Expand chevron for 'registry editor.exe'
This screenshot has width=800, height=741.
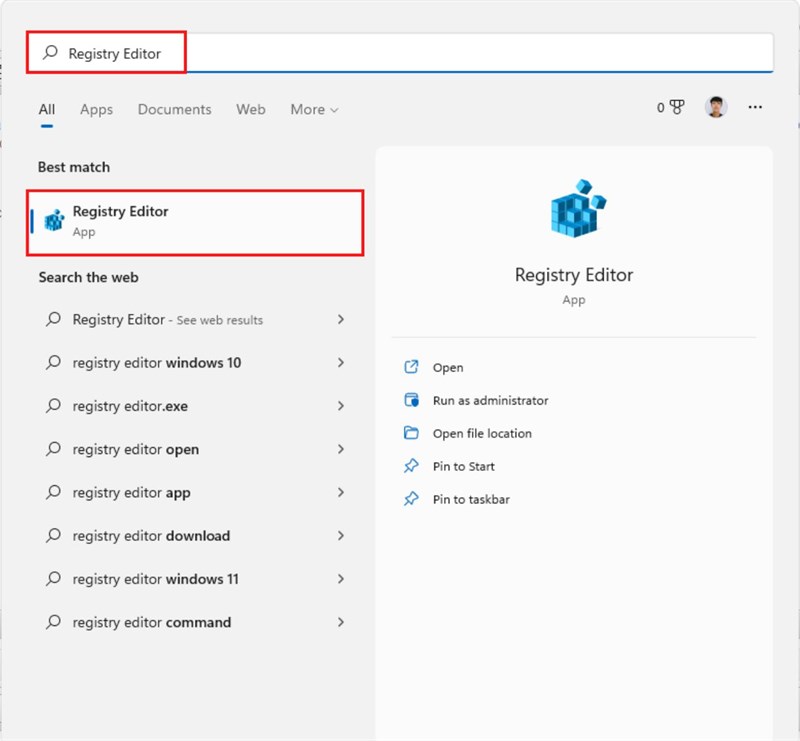point(341,406)
